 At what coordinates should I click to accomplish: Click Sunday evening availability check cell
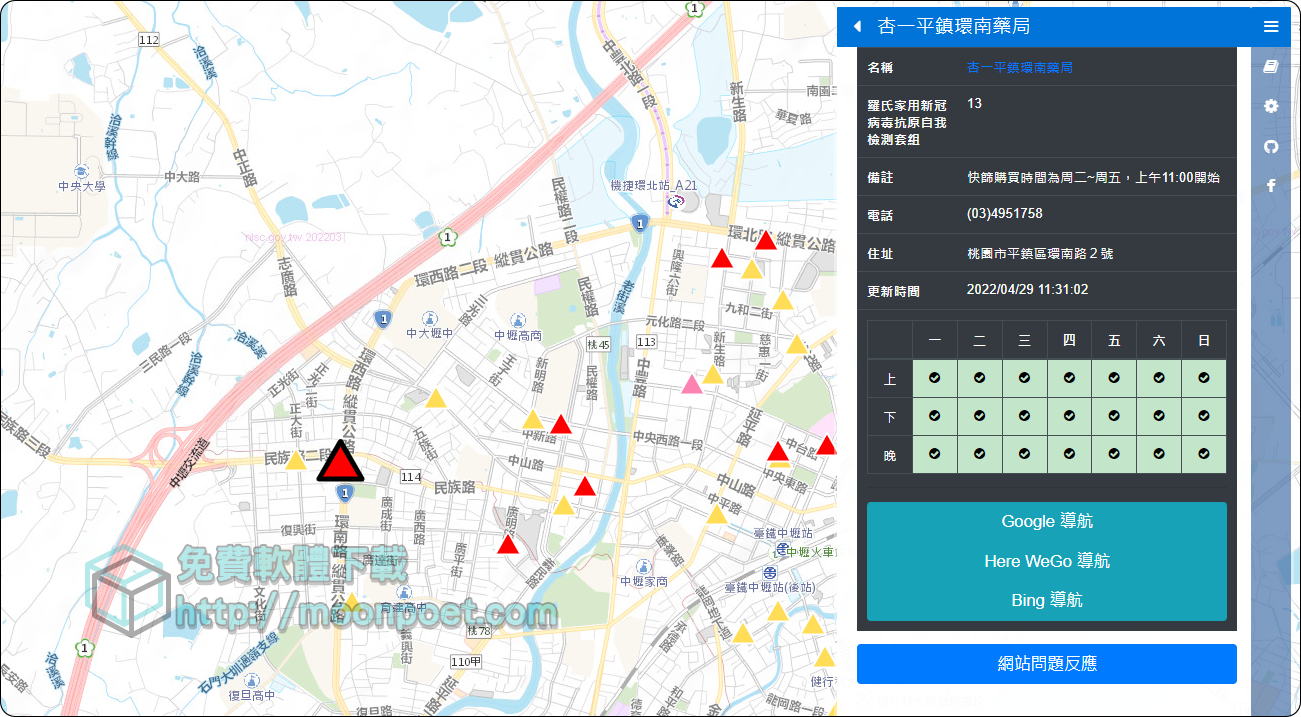(1203, 454)
